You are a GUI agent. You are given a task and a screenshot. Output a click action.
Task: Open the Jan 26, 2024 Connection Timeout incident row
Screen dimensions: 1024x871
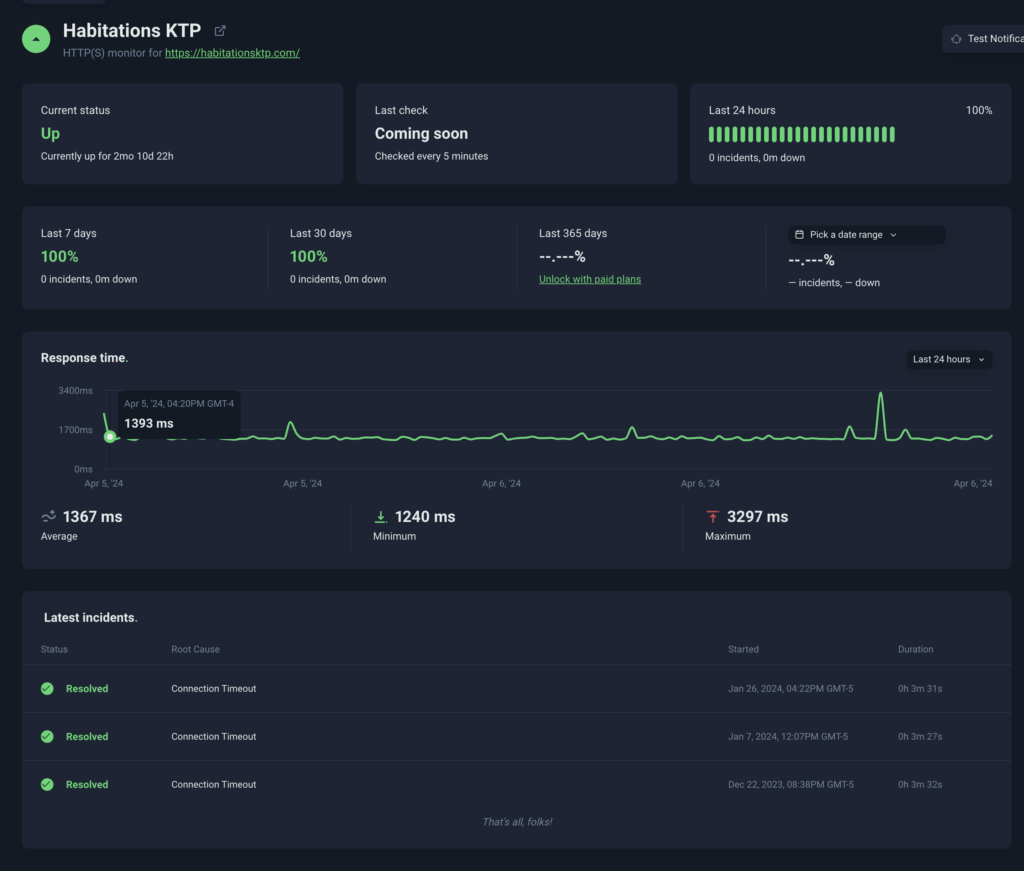[213, 689]
